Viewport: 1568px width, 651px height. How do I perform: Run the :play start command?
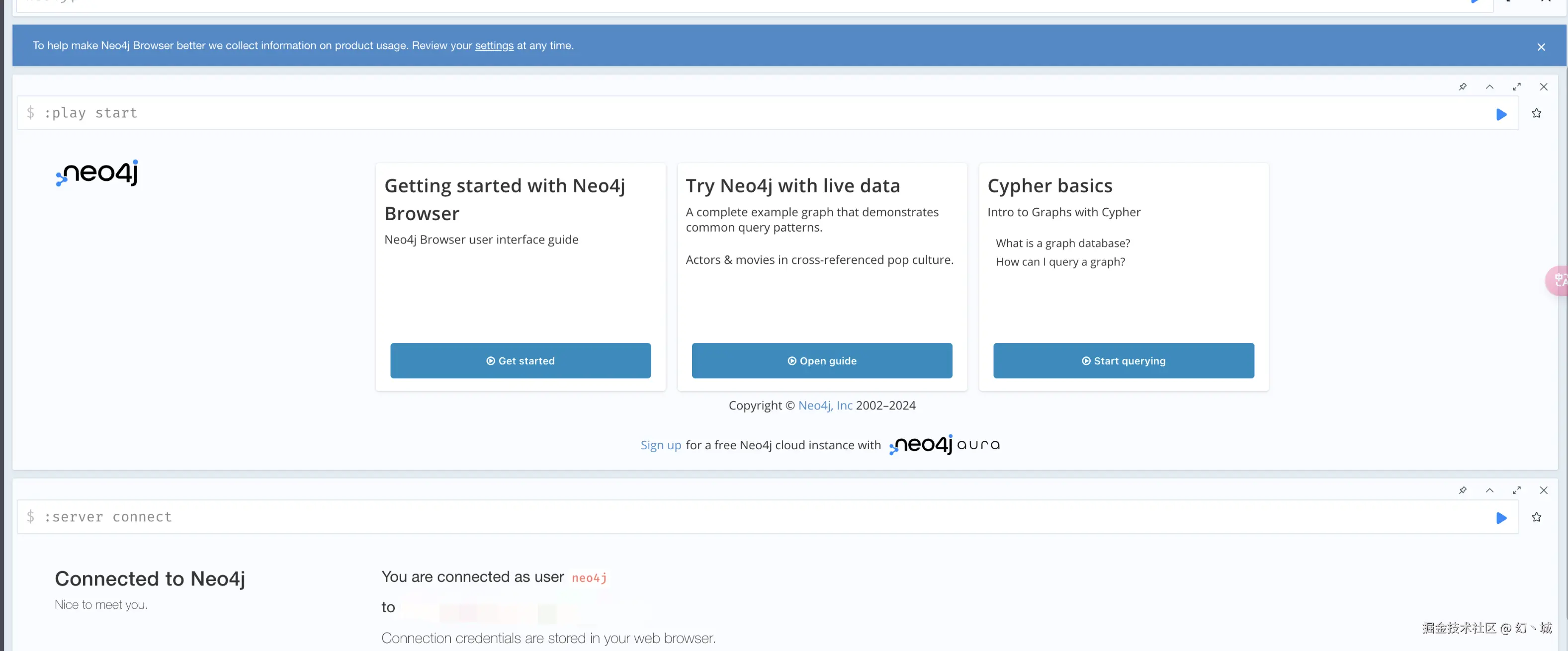[x=1501, y=114]
